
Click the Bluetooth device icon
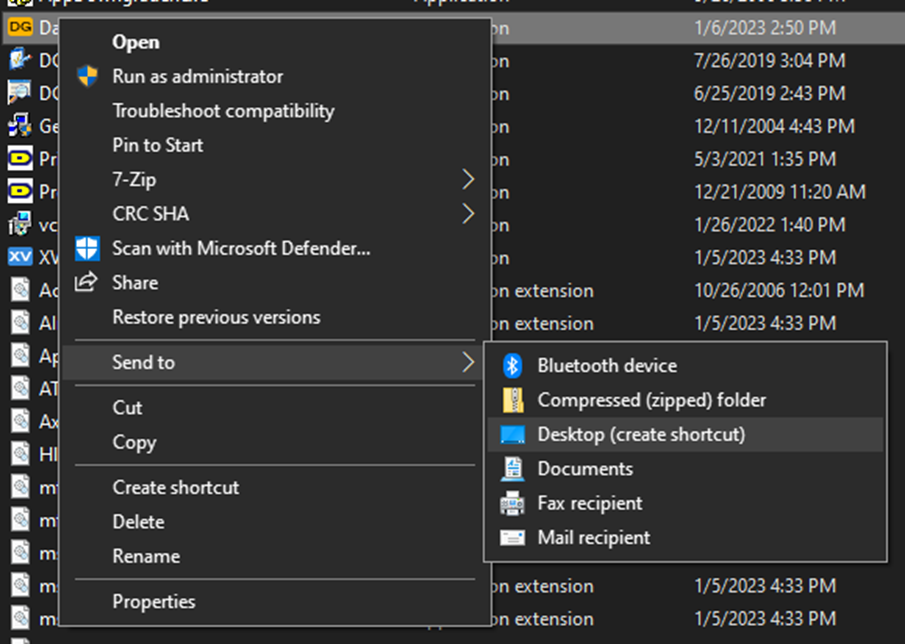(513, 365)
